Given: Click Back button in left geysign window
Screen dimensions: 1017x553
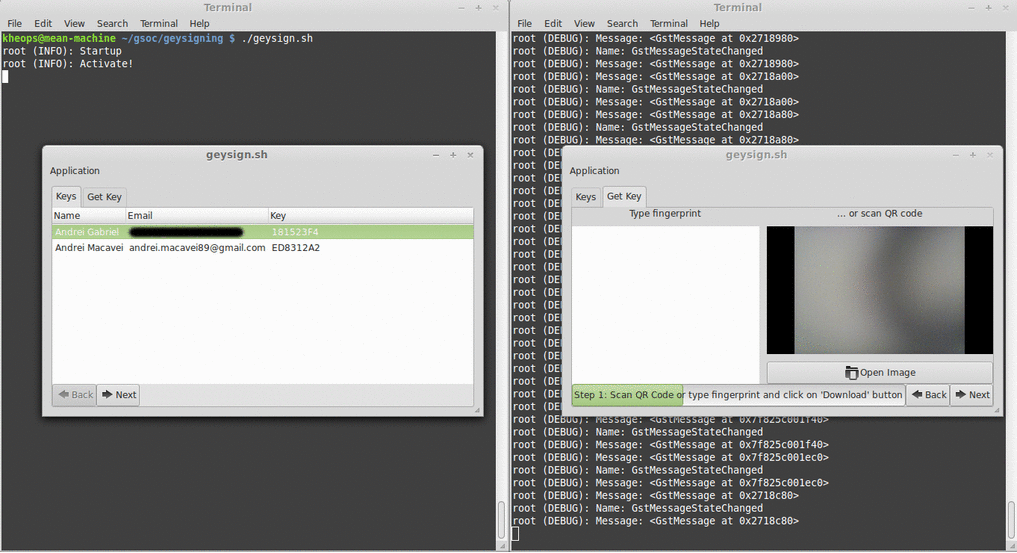Looking at the screenshot, I should [x=75, y=395].
